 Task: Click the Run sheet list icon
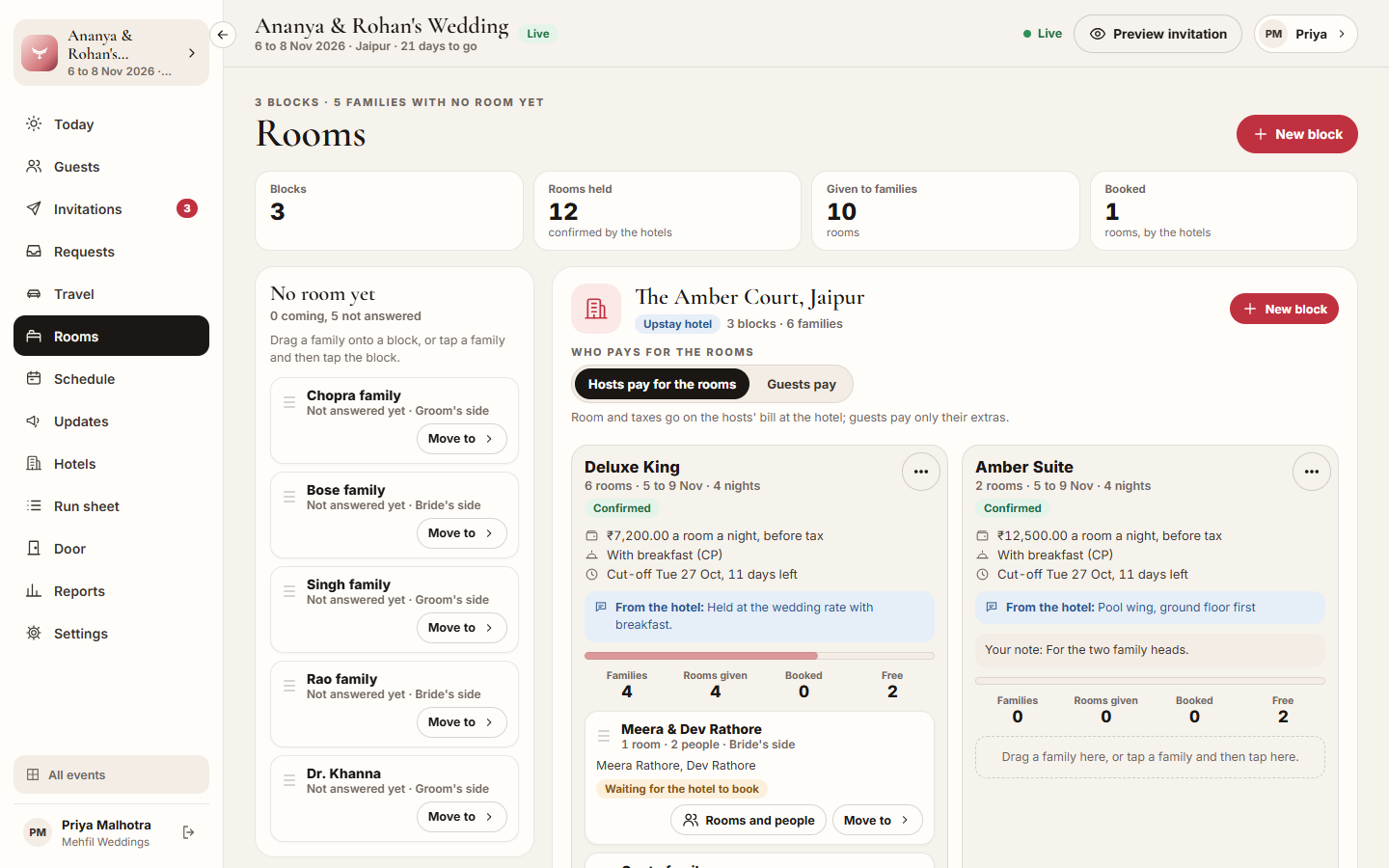34,506
